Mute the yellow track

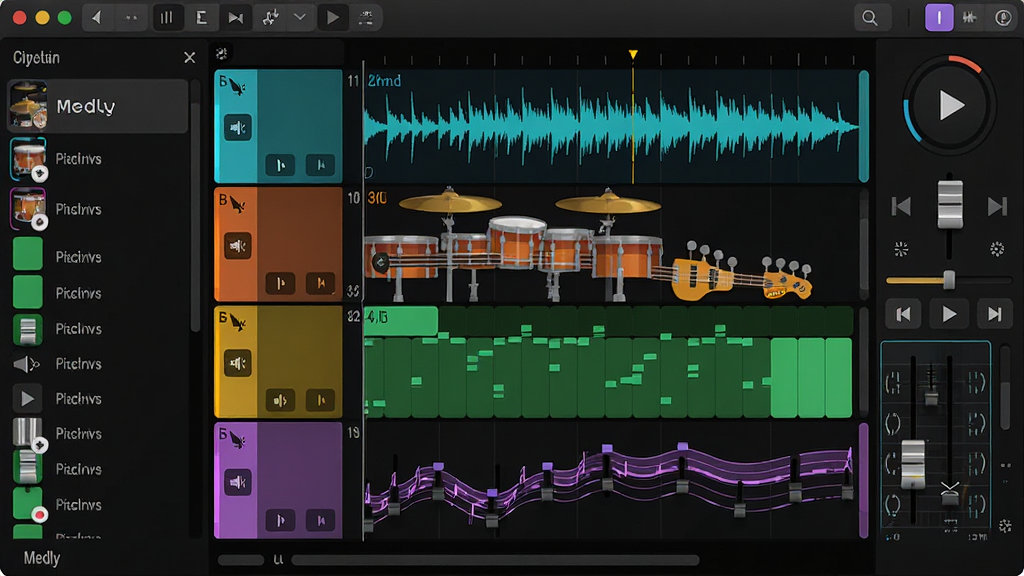coord(238,363)
